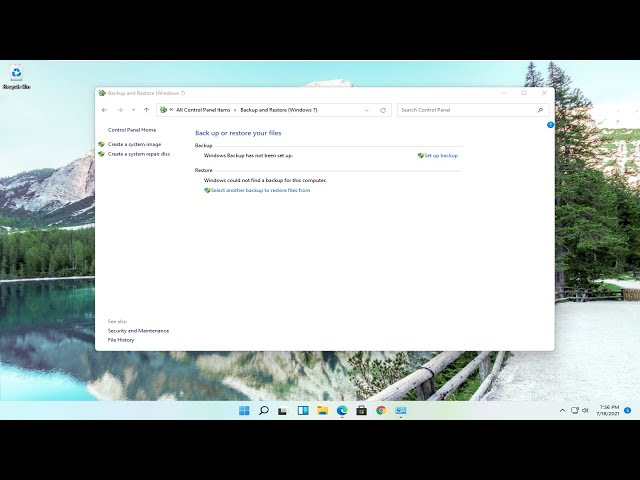This screenshot has height=480, width=640.
Task: Click Set up backup link
Action: (x=441, y=156)
